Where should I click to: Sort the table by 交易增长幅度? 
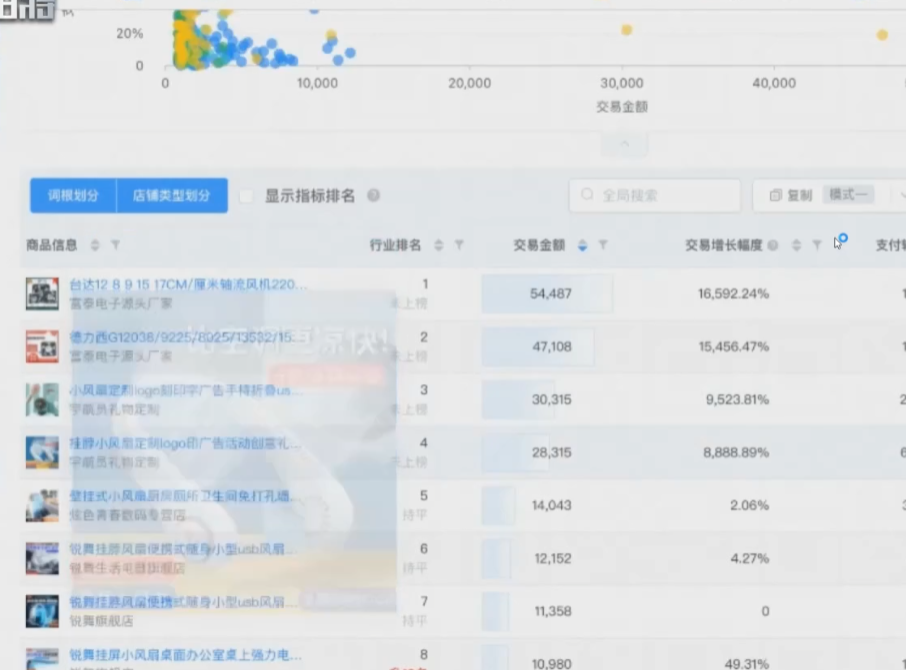pyautogui.click(x=797, y=245)
